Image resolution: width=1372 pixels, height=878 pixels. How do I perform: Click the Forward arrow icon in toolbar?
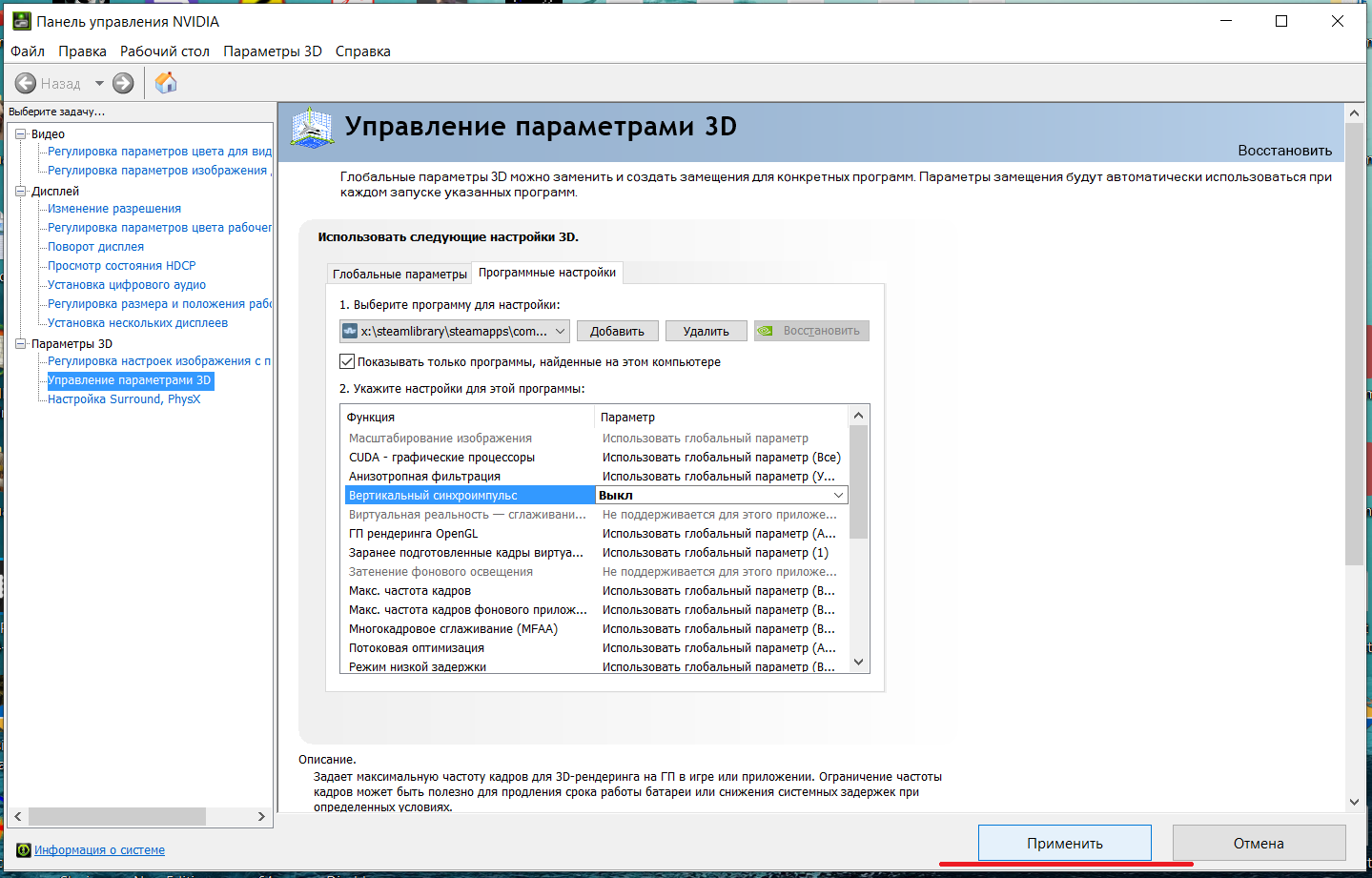click(123, 84)
